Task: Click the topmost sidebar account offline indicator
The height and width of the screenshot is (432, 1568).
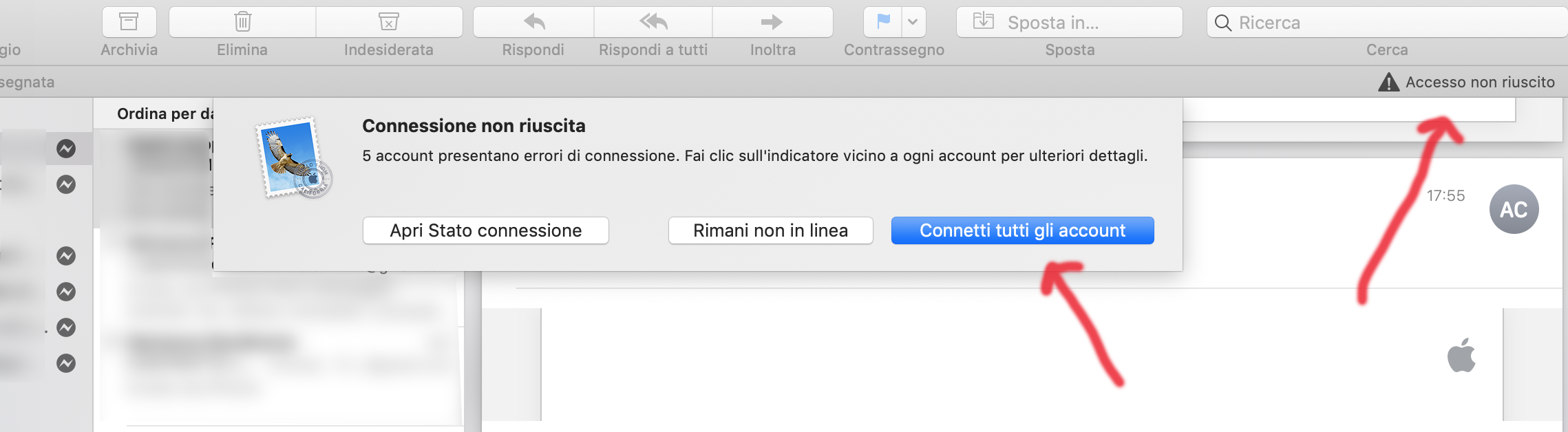Action: (x=66, y=149)
